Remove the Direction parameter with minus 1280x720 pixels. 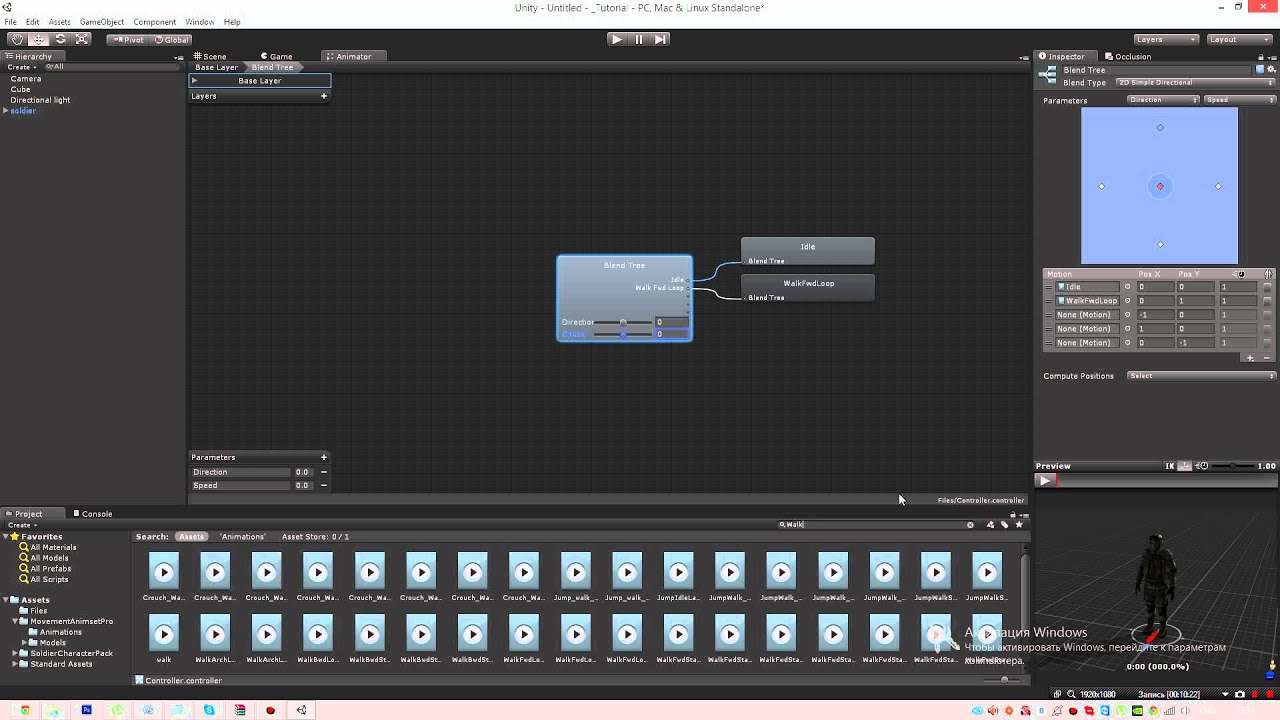pos(324,472)
